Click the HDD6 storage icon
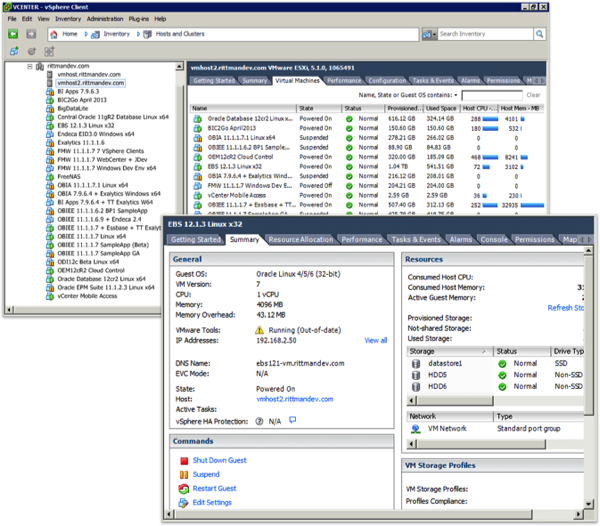The width and height of the screenshot is (600, 526). coord(416,387)
